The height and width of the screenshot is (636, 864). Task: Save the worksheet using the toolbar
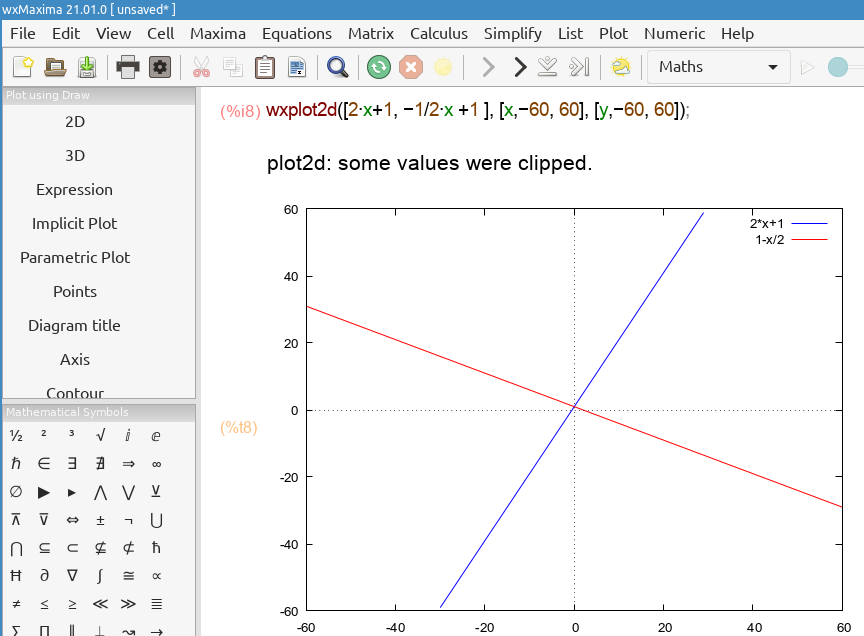87,67
